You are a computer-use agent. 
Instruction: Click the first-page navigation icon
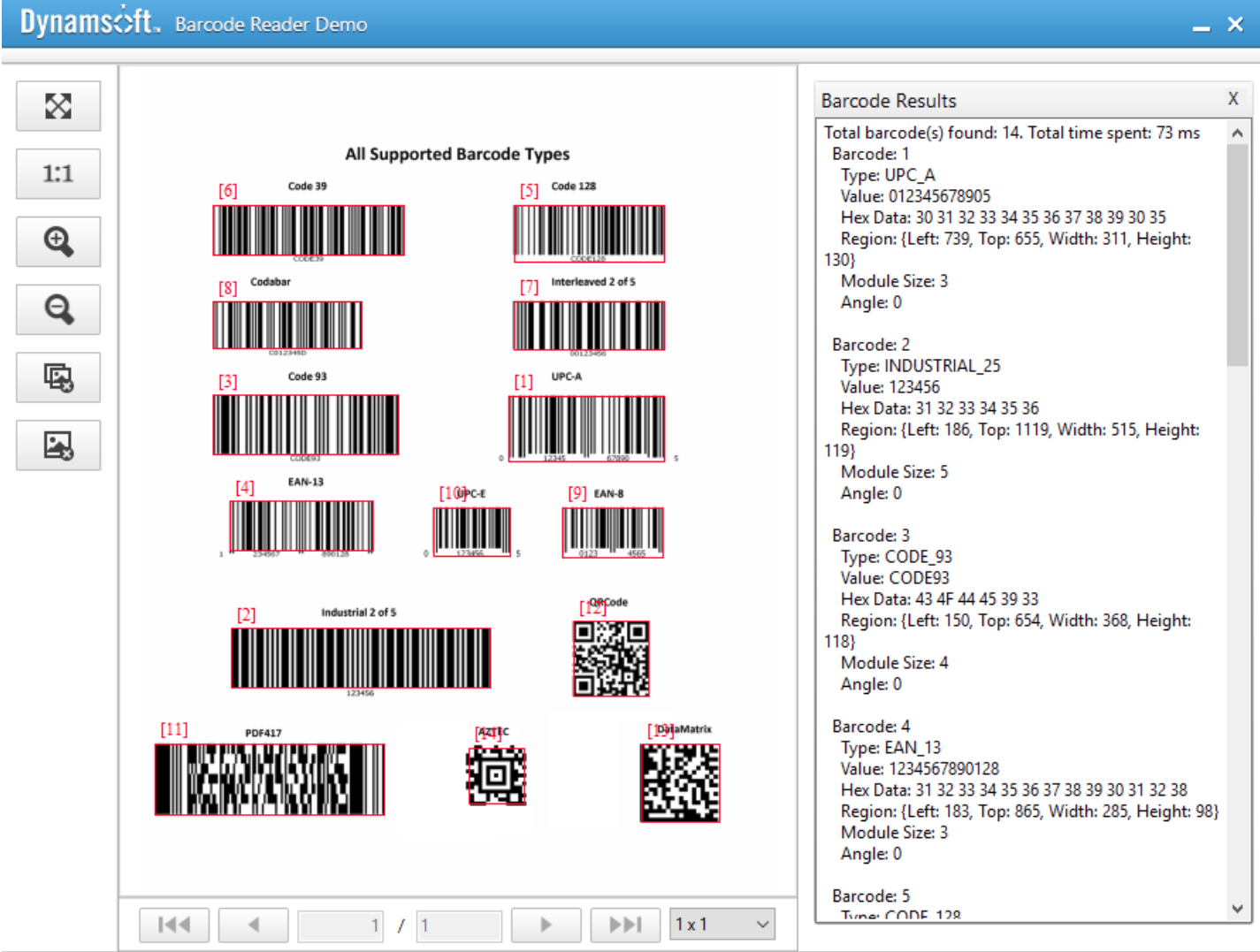coord(173,924)
